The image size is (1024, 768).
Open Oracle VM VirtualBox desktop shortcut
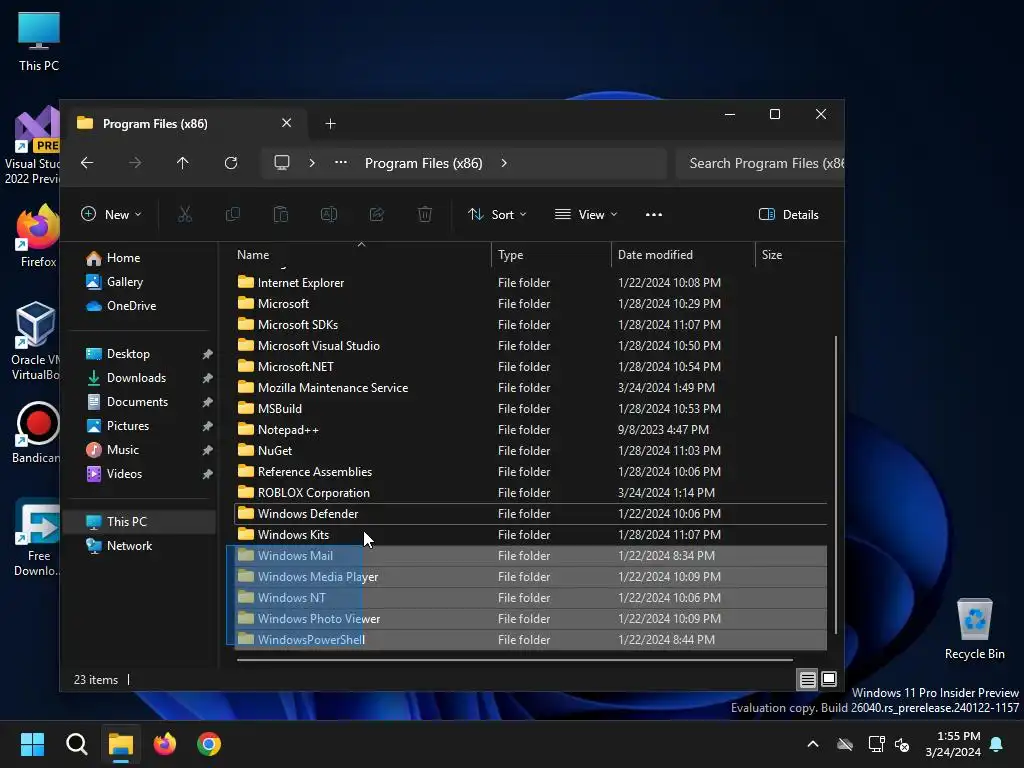(x=36, y=341)
